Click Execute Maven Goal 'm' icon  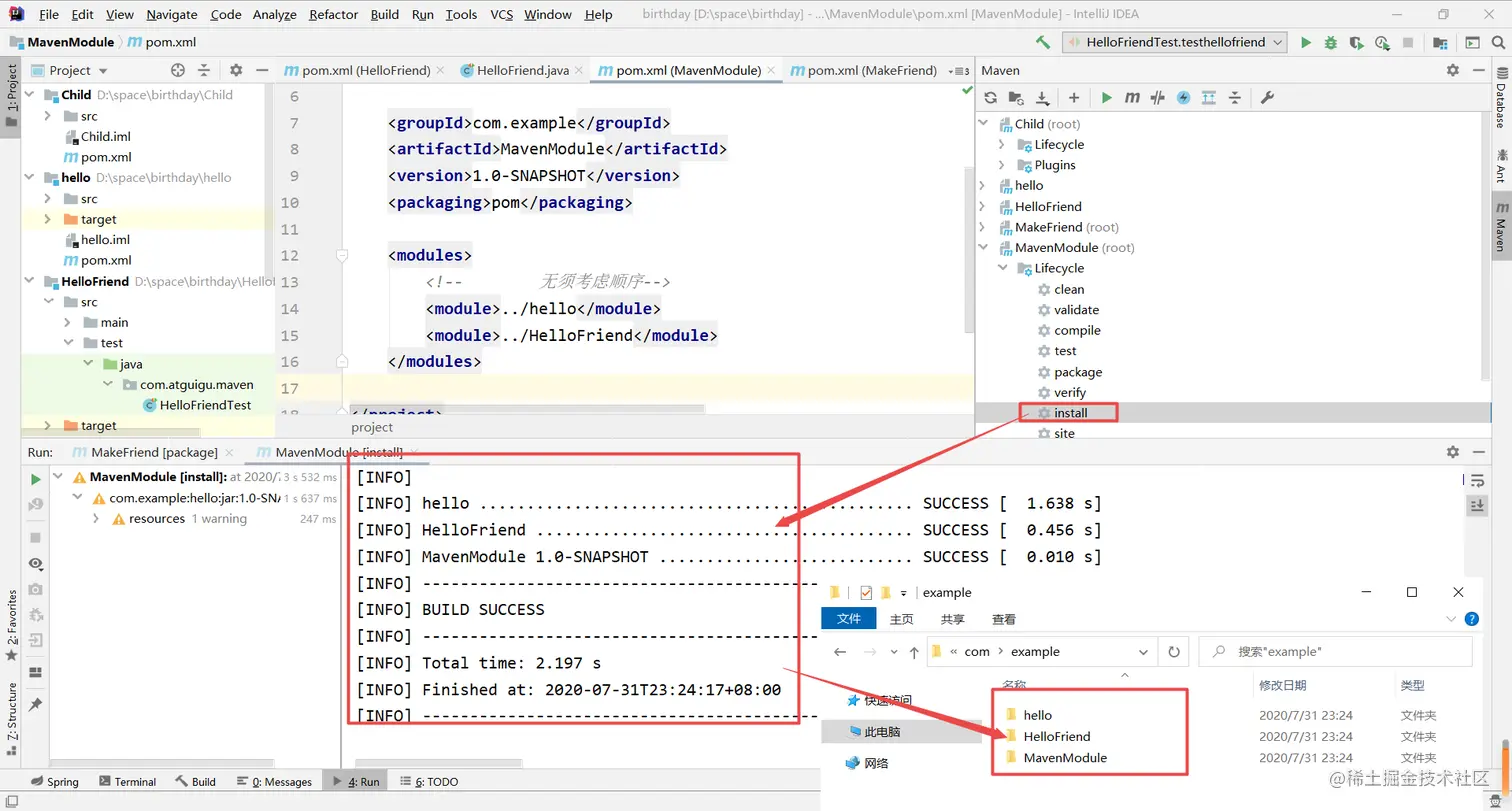pos(1132,98)
